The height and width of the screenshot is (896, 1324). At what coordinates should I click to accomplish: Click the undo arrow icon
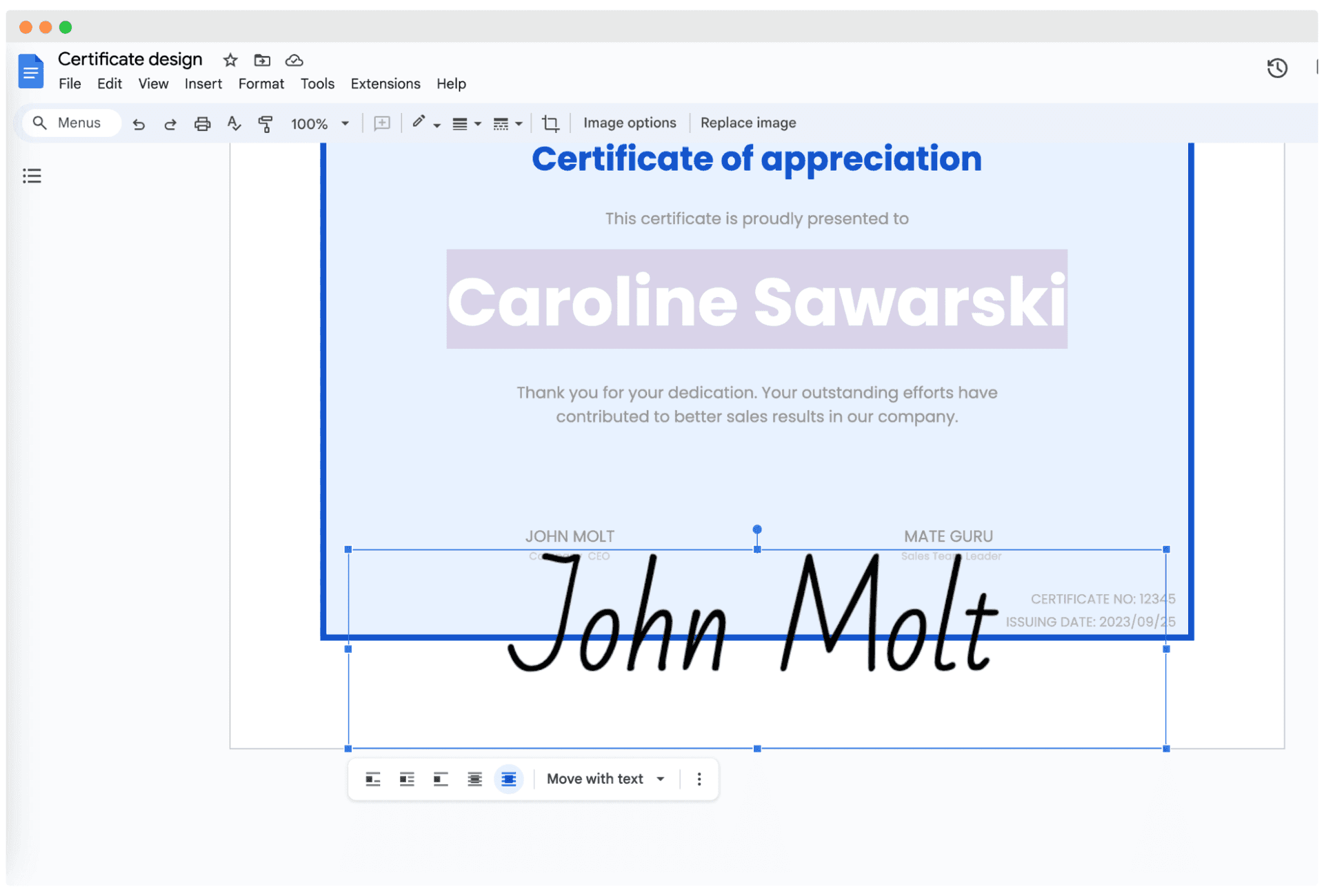coord(139,123)
